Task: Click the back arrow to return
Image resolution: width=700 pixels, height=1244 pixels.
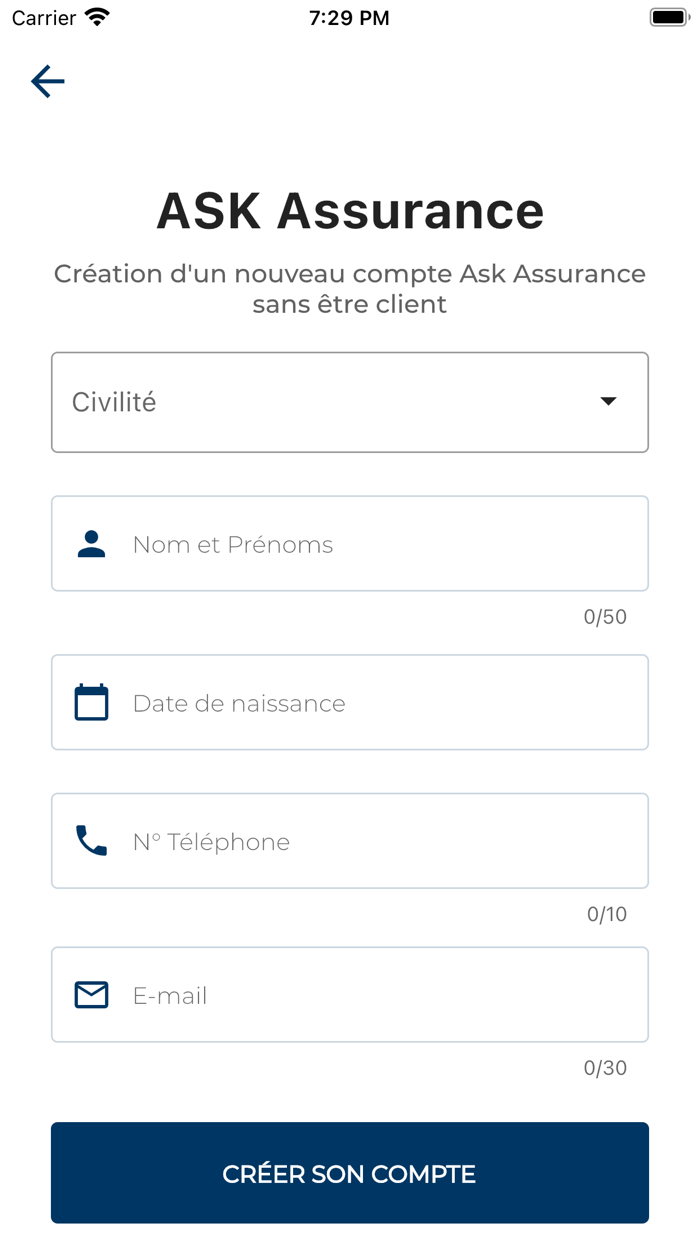Action: point(47,81)
